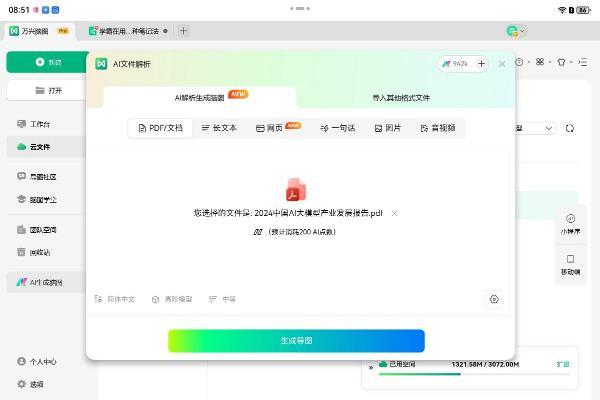Collapse the storage panel with double arrow
The image size is (600, 400).
coord(370,367)
